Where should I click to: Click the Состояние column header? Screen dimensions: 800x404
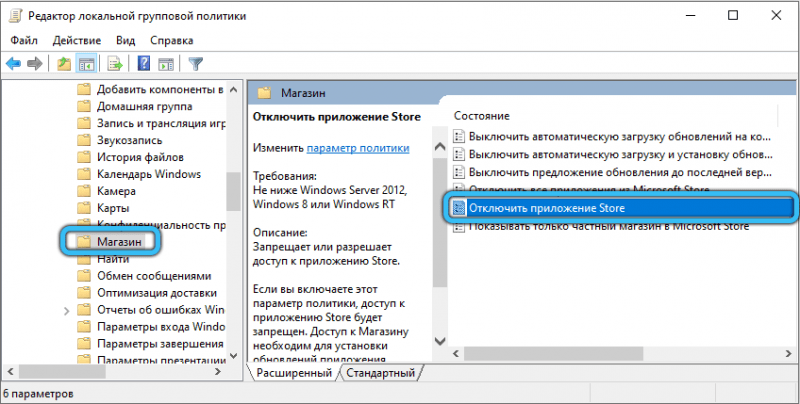pos(482,116)
